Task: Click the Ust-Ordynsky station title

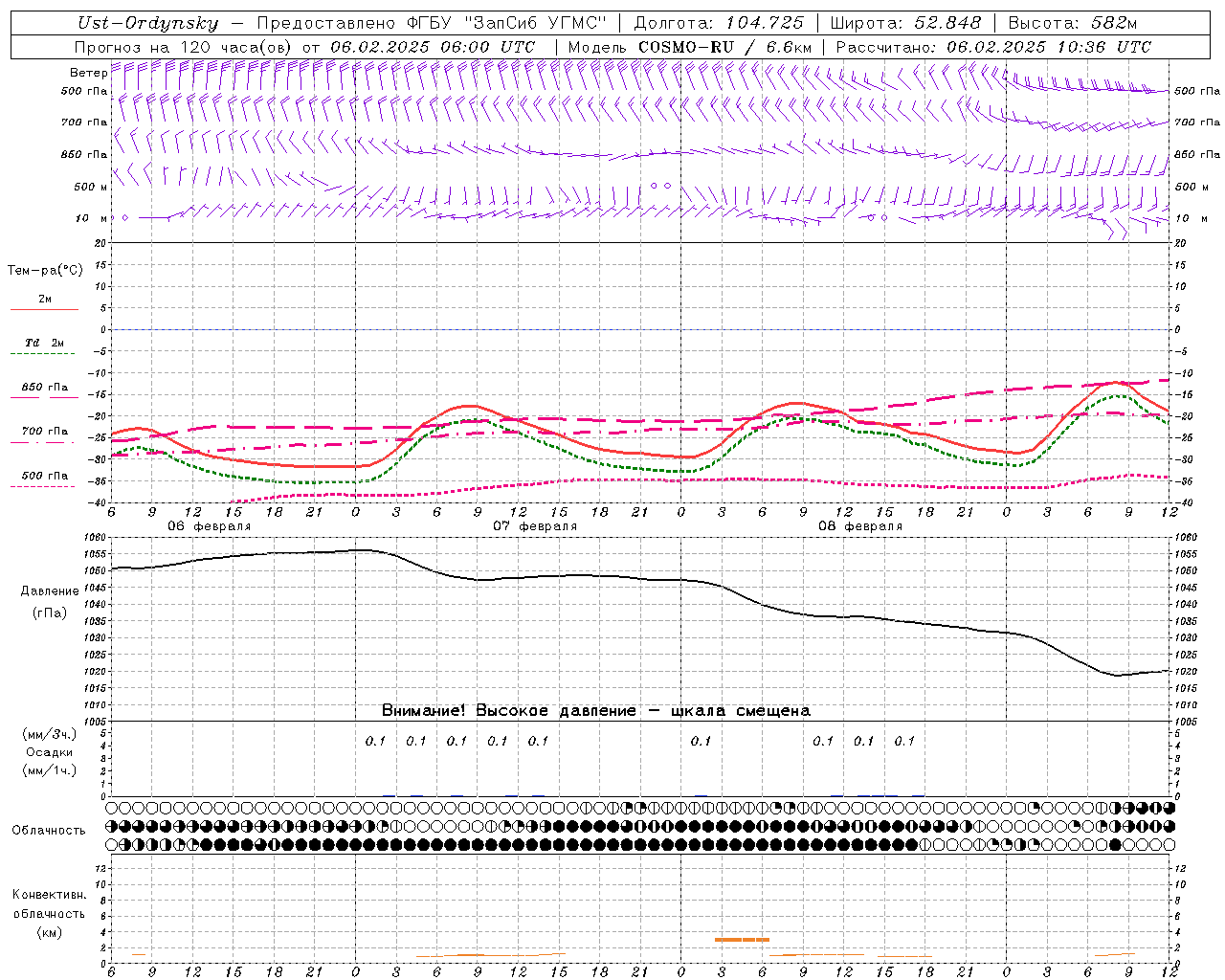Action: (x=148, y=23)
